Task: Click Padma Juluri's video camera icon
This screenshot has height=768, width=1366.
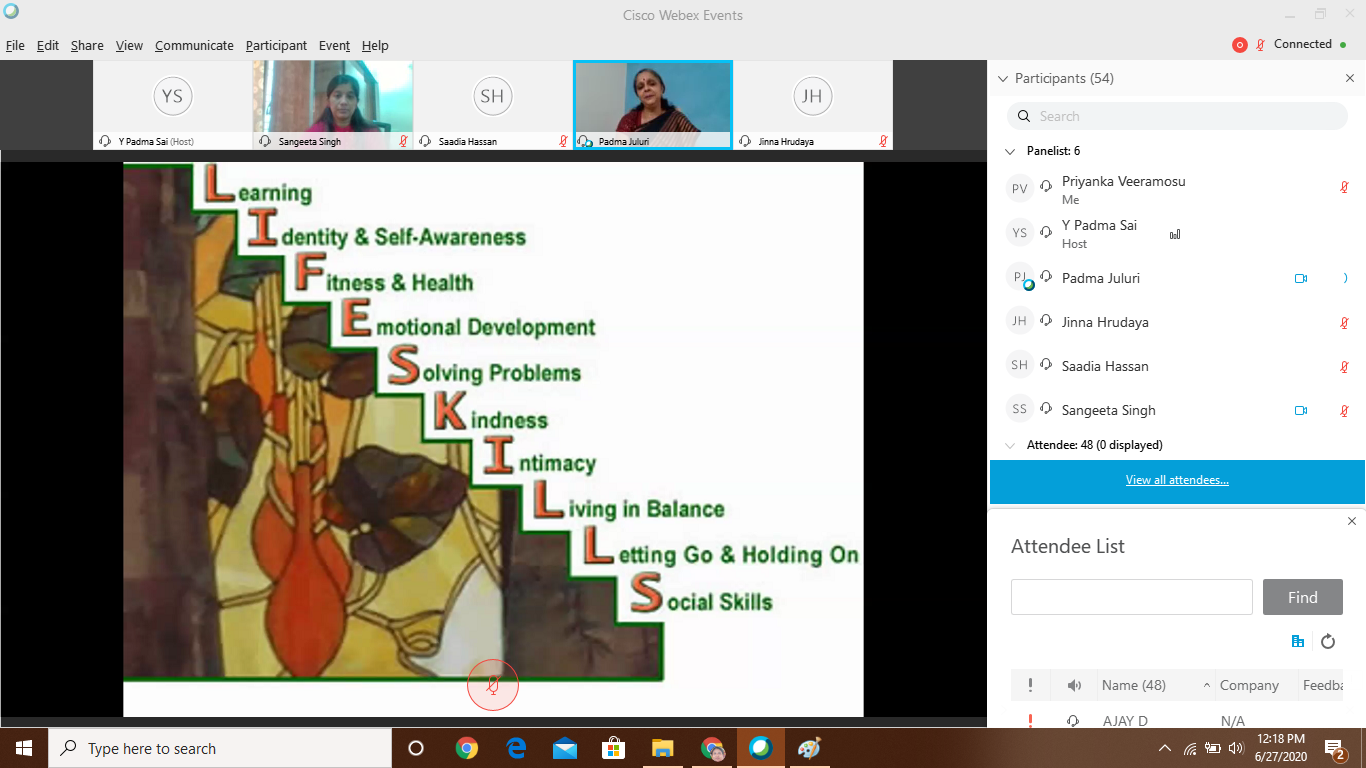Action: tap(1301, 279)
